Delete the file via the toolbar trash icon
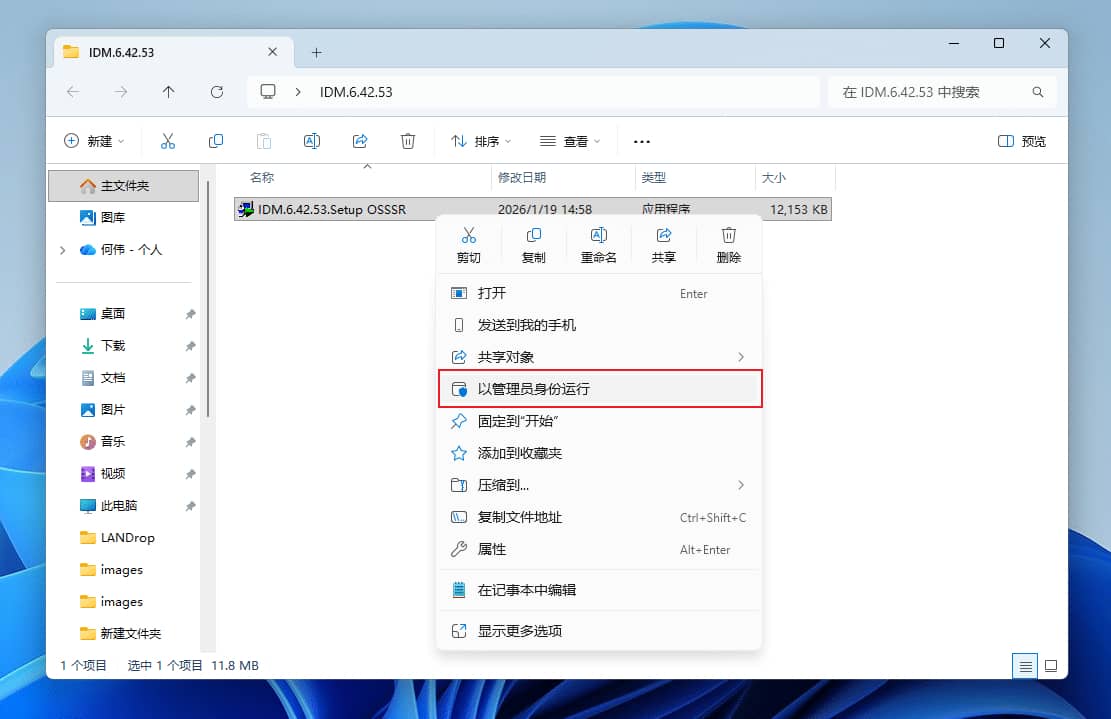Screen dimensions: 1111x719 pyautogui.click(x=408, y=141)
